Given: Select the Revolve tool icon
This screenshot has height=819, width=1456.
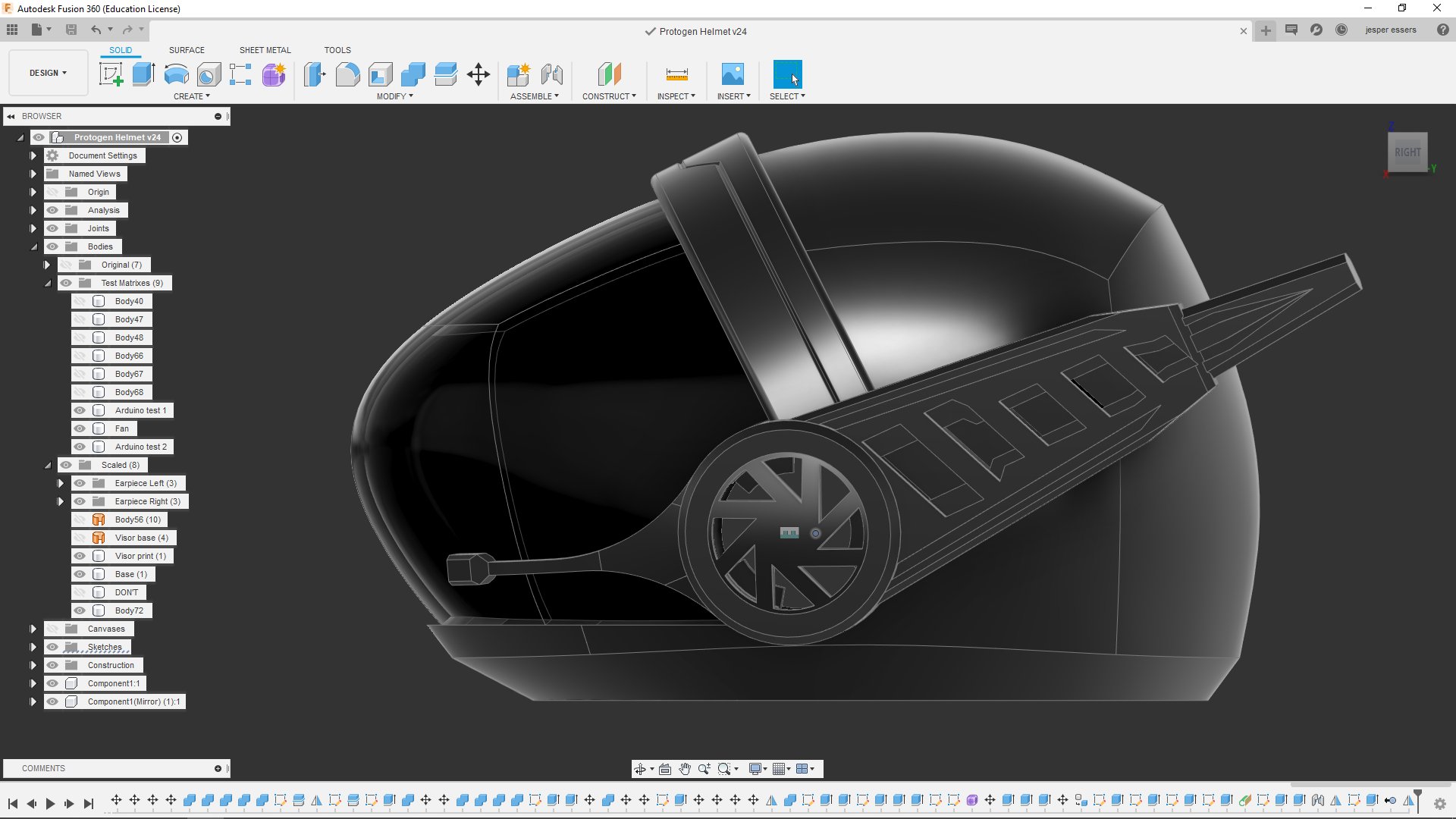Looking at the screenshot, I should pyautogui.click(x=176, y=74).
